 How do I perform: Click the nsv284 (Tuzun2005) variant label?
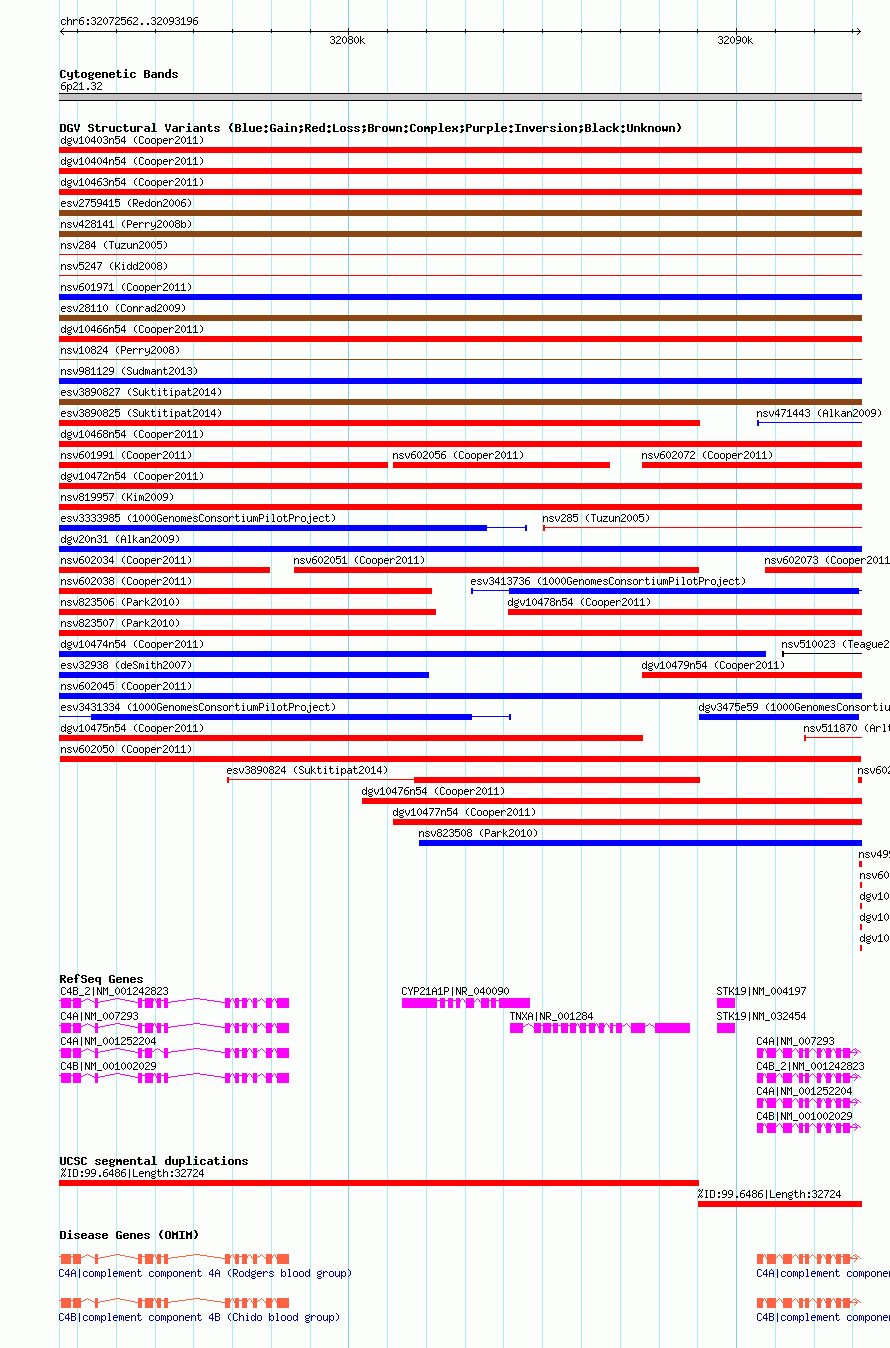click(114, 245)
